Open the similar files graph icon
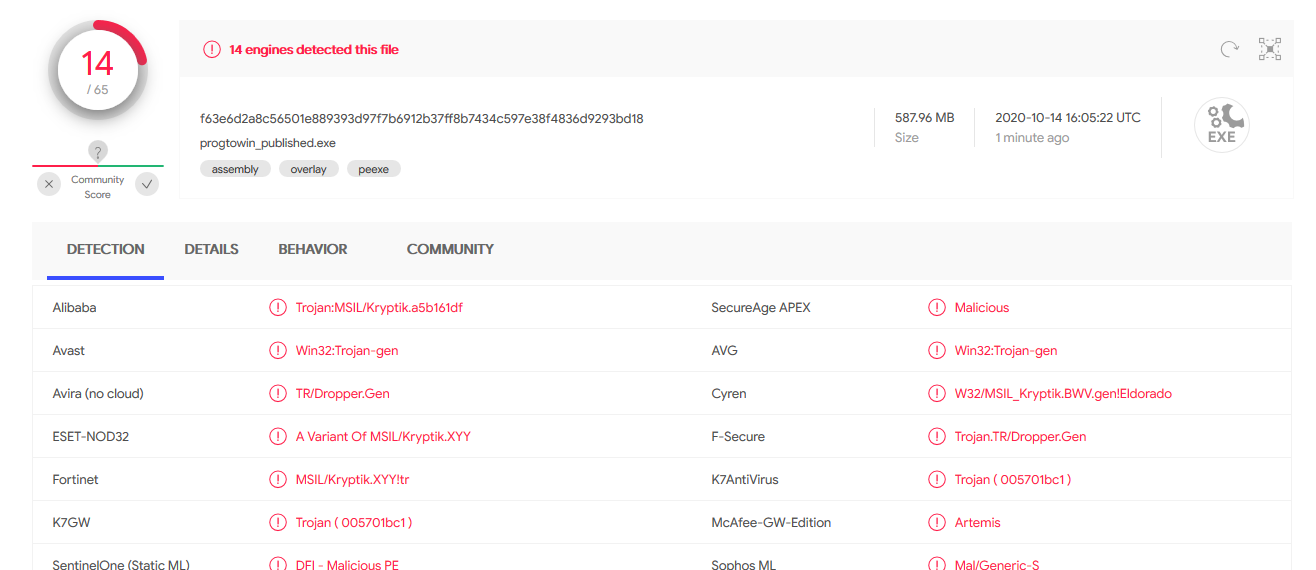 click(x=1270, y=48)
